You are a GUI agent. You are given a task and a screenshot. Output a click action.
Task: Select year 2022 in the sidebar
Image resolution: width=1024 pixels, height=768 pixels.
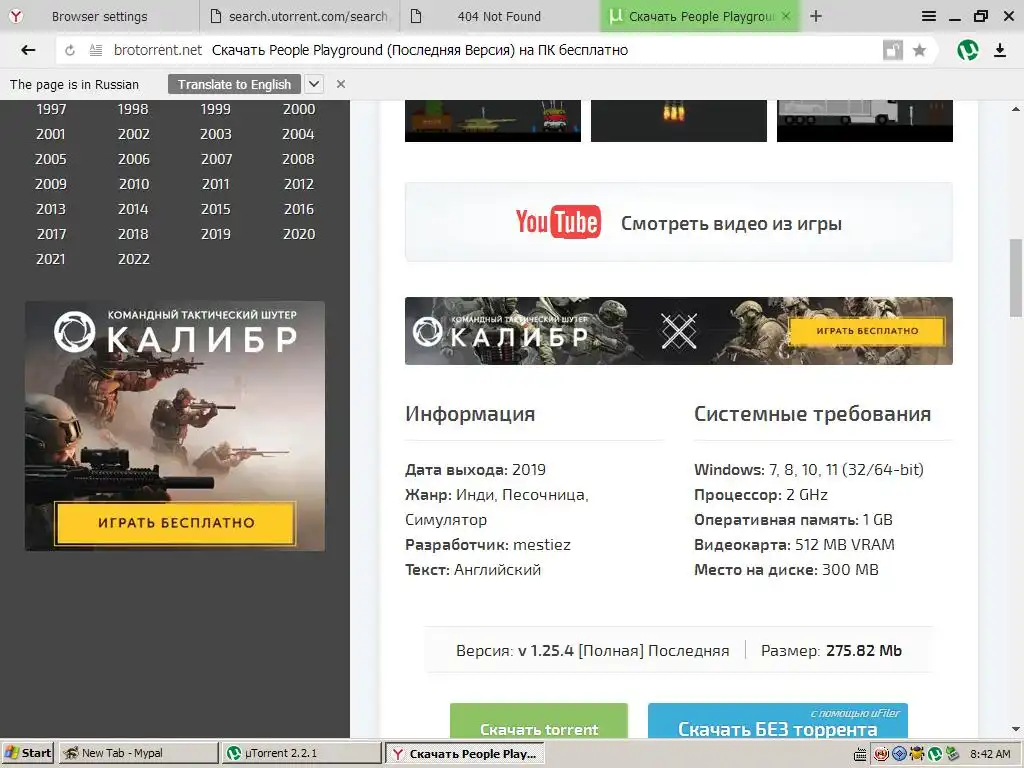point(134,259)
